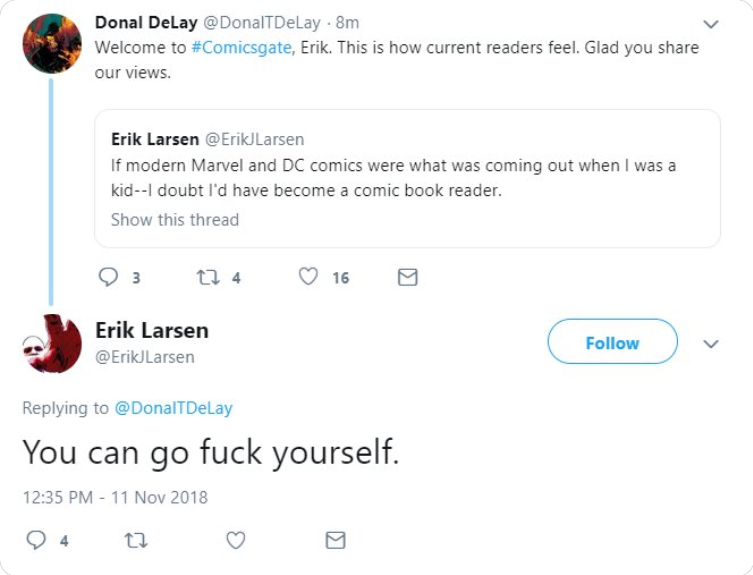Open Erik Larsen's name in main tweet
Viewport: 753px width, 575px height.
152,330
